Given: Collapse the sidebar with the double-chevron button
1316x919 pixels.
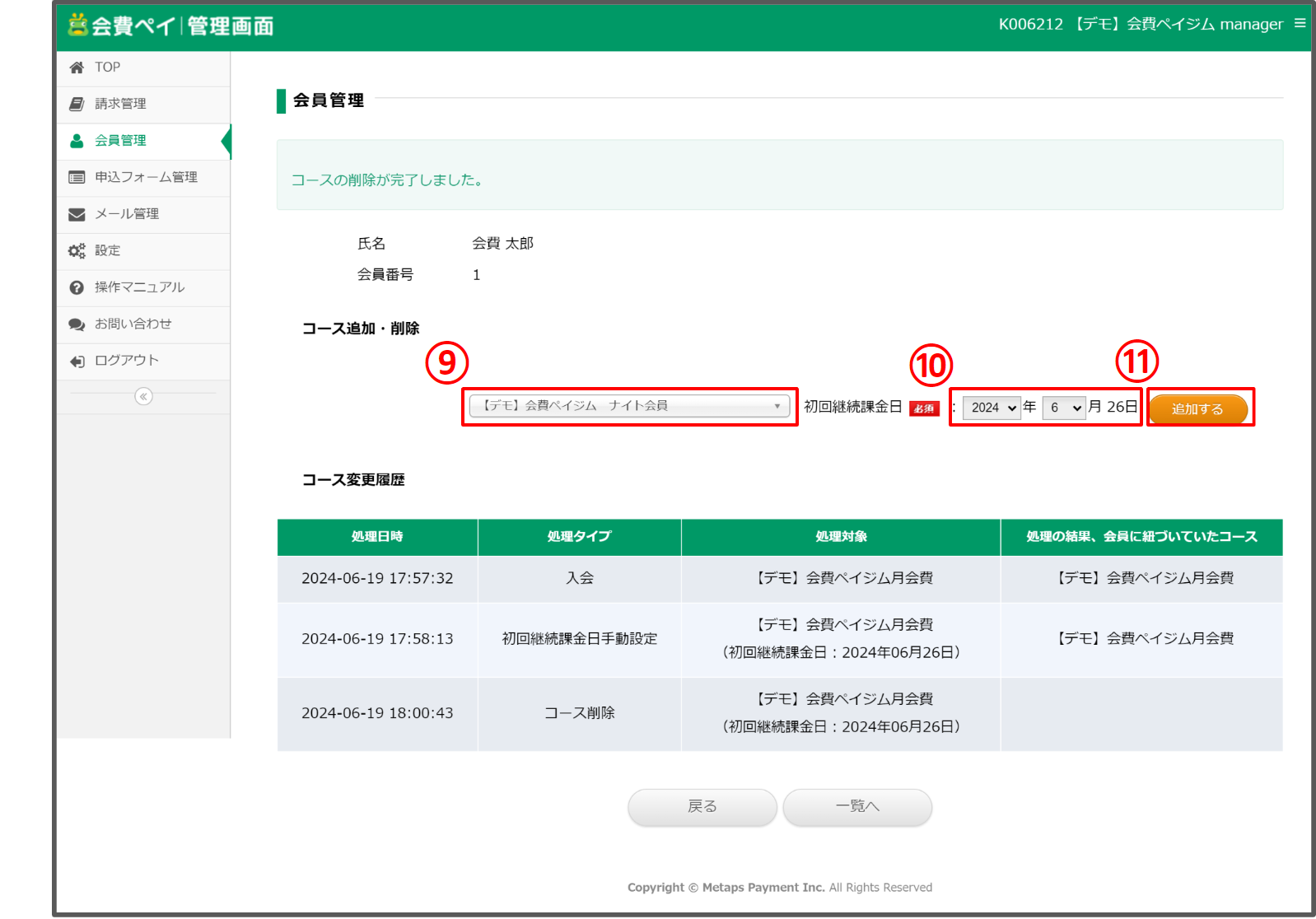Looking at the screenshot, I should click(143, 397).
